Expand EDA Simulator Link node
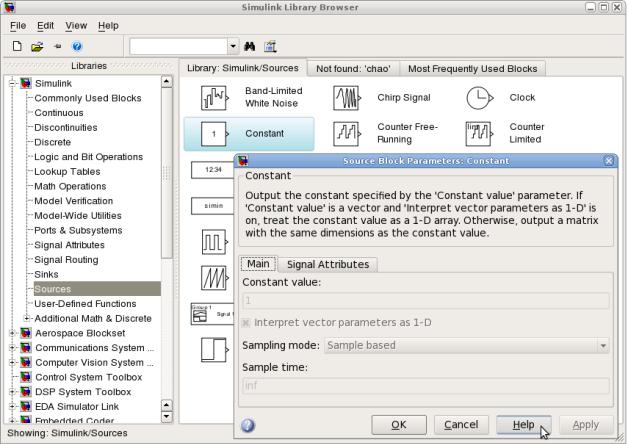Image resolution: width=627 pixels, height=444 pixels. pyautogui.click(x=12, y=406)
